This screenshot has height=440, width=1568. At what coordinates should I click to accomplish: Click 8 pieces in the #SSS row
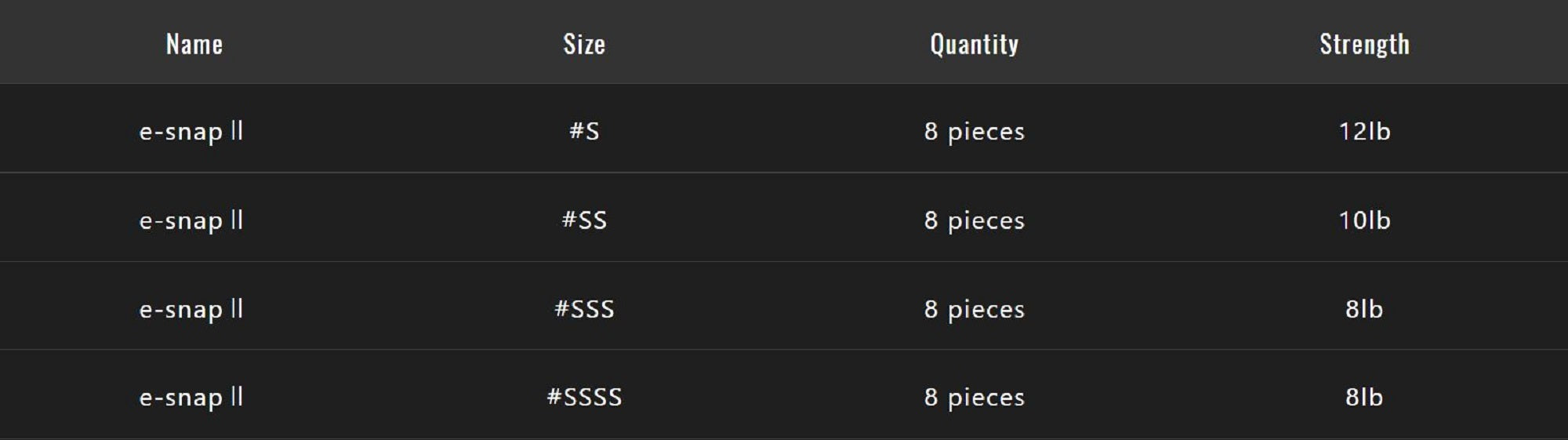pos(974,309)
